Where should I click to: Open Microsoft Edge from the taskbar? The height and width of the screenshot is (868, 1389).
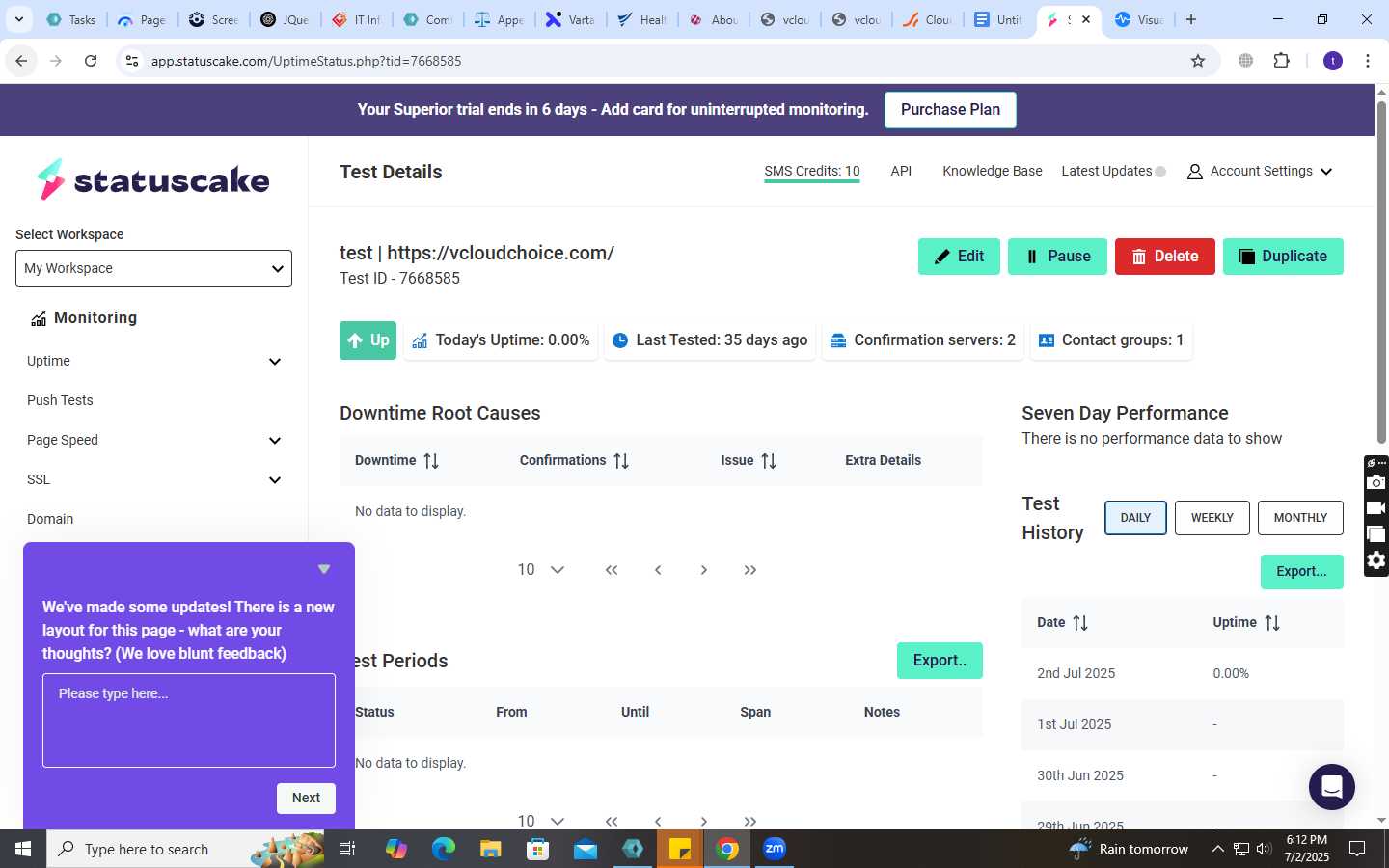click(x=443, y=849)
